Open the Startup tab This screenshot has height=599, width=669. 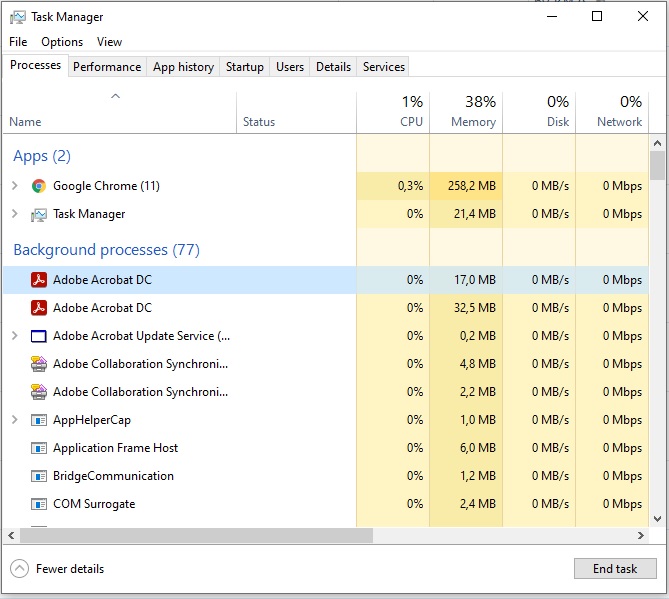pyautogui.click(x=244, y=67)
